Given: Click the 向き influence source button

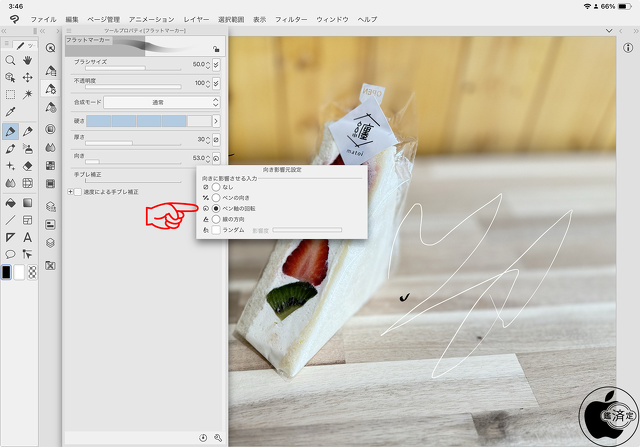Looking at the screenshot, I should (x=216, y=158).
